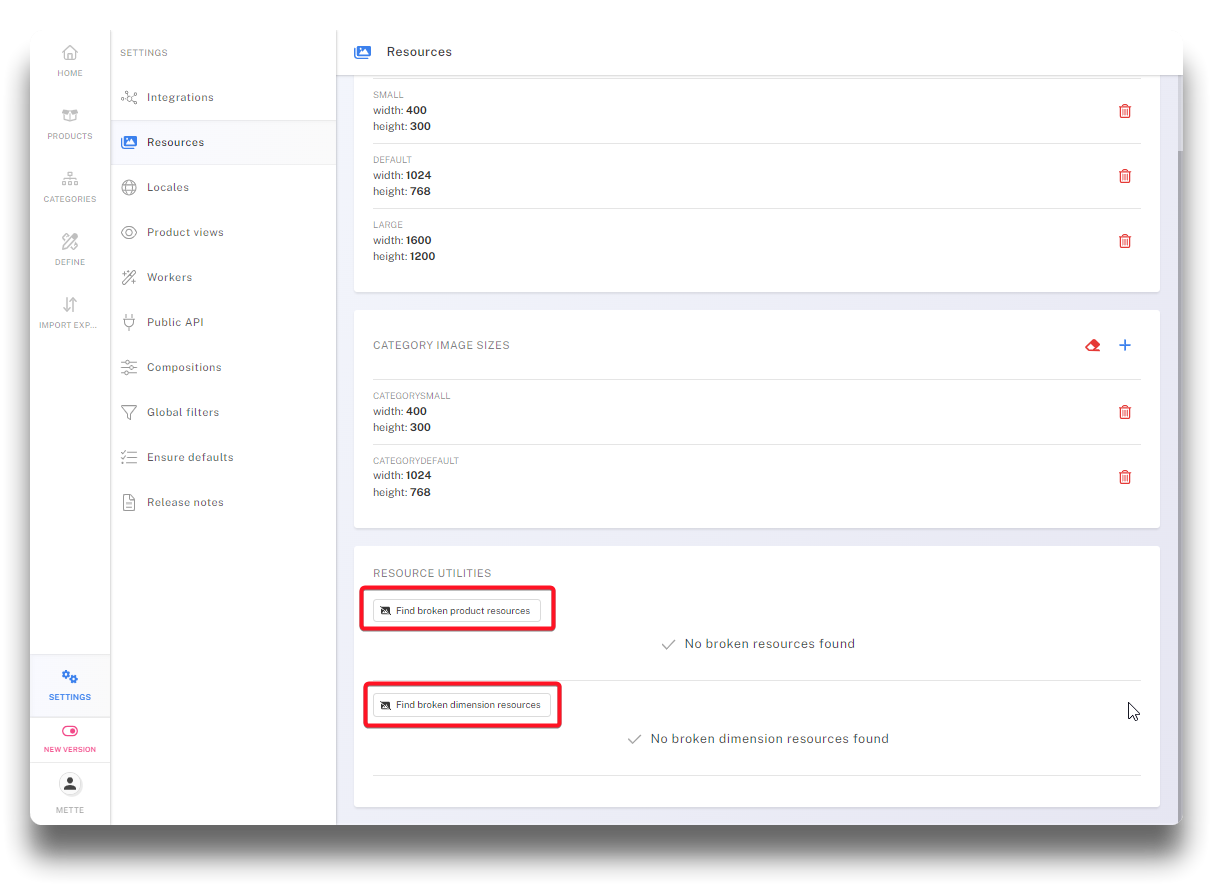1213x887 pixels.
Task: Delete the SMALL product image size
Action: pyautogui.click(x=1124, y=111)
